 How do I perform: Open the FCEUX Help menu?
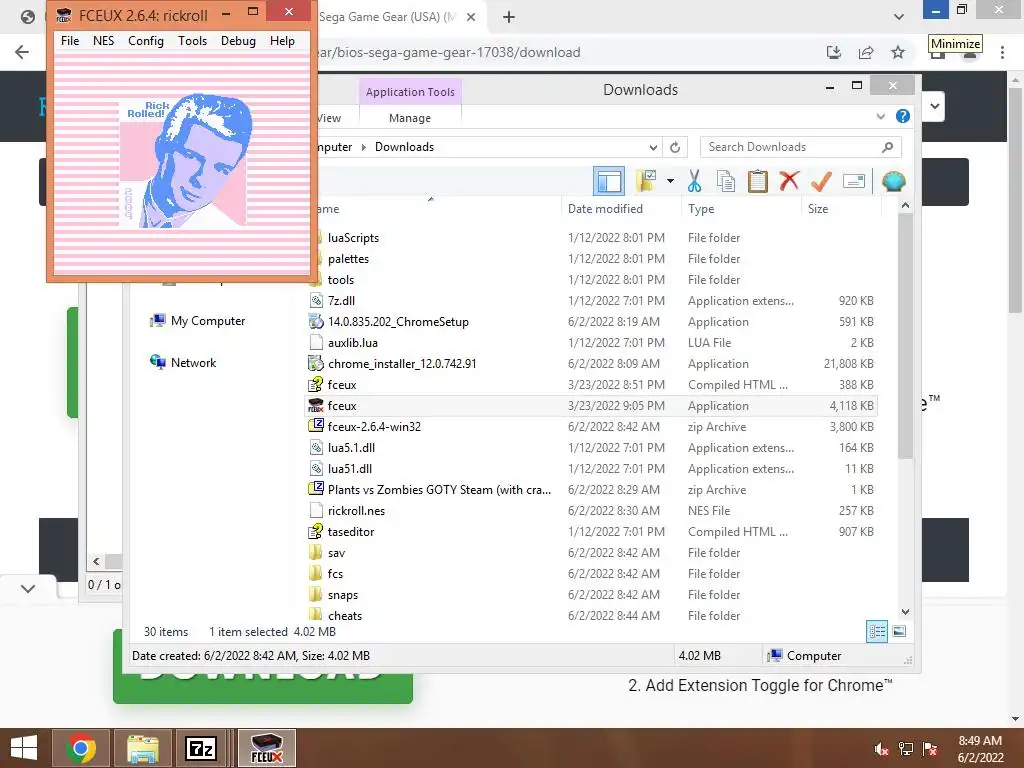click(282, 40)
